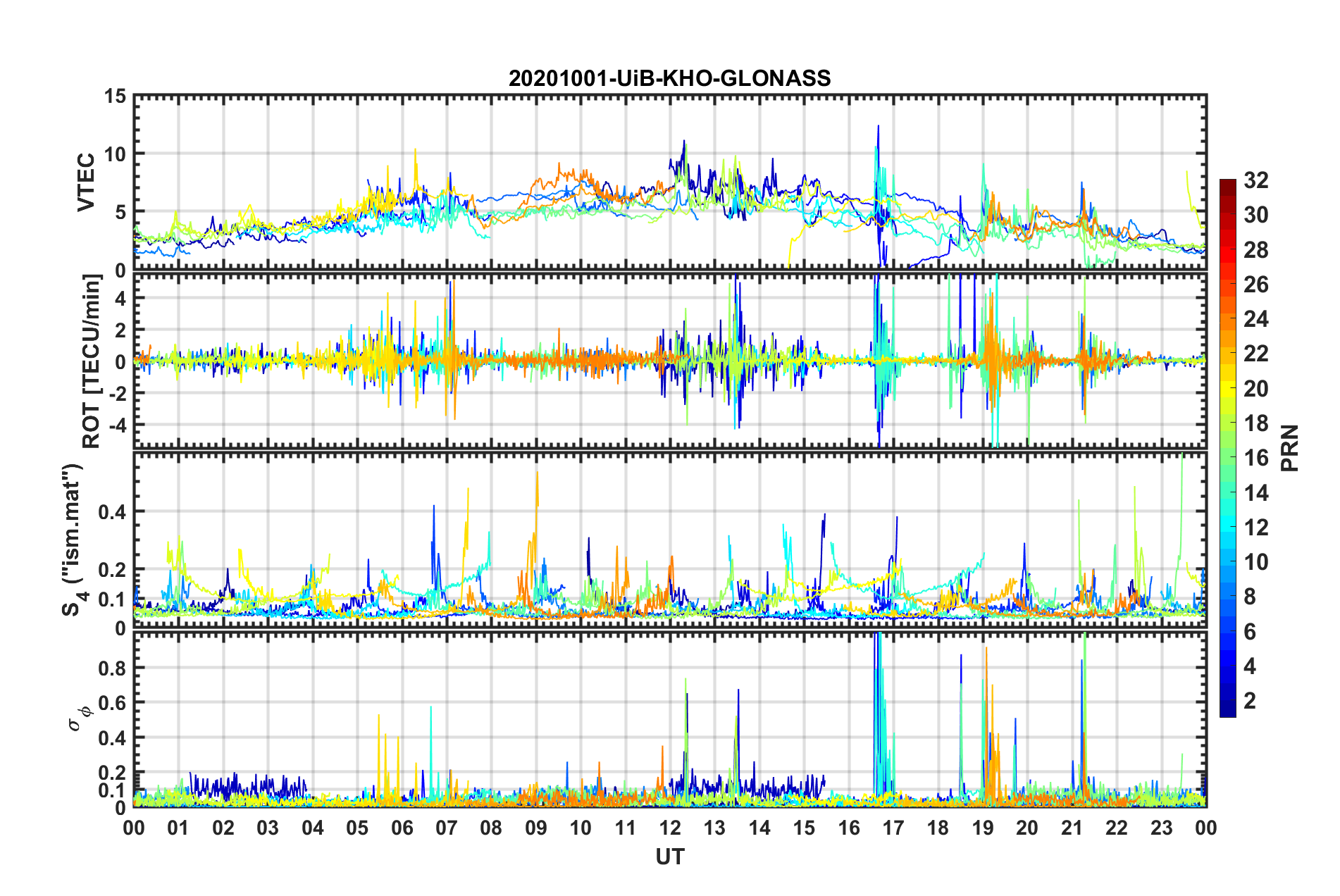The image size is (1340, 896).
Task: Click the 11 hour tick on UT axis
Action: pyautogui.click(x=626, y=828)
